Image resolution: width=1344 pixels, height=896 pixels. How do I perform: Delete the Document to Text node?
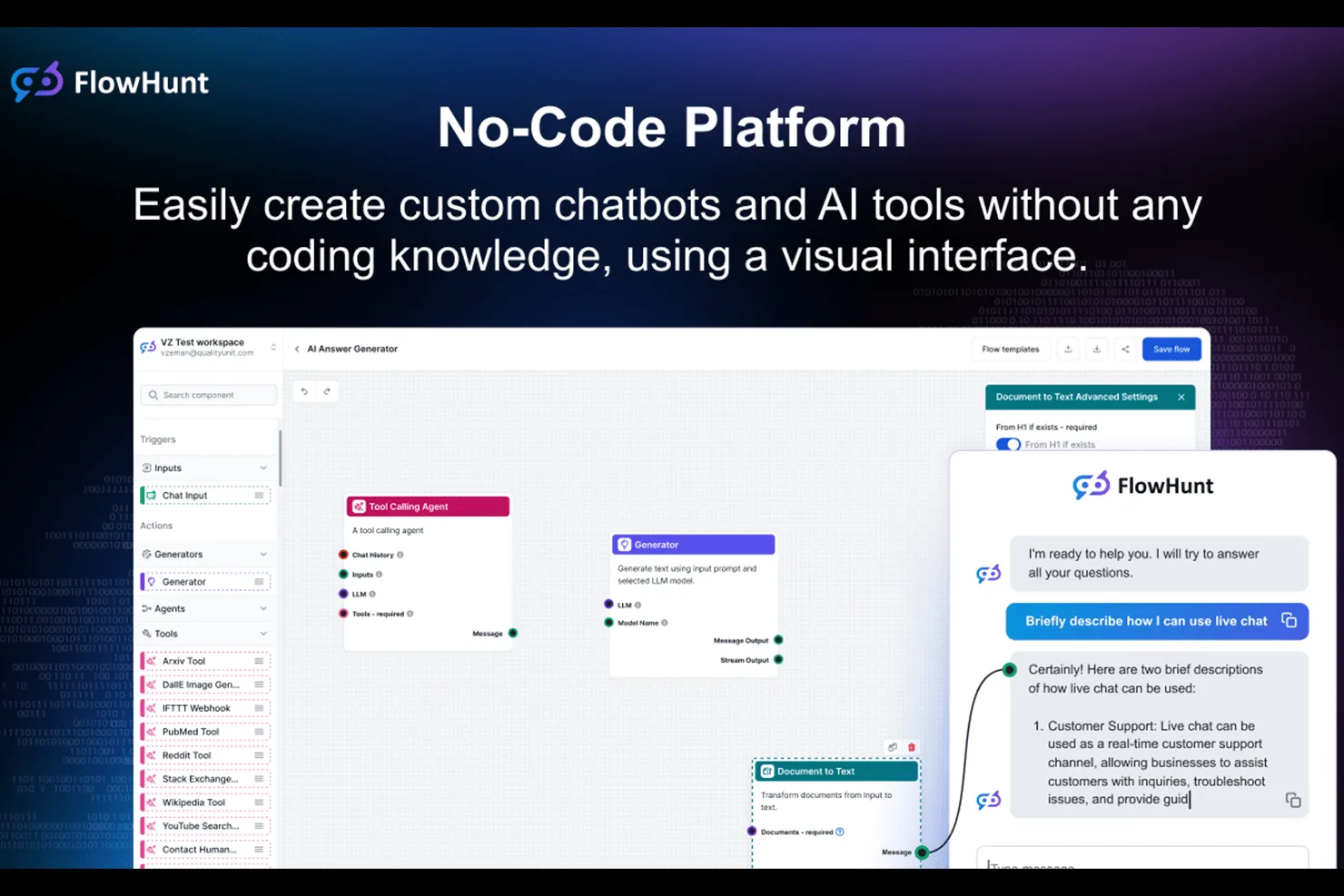912,747
